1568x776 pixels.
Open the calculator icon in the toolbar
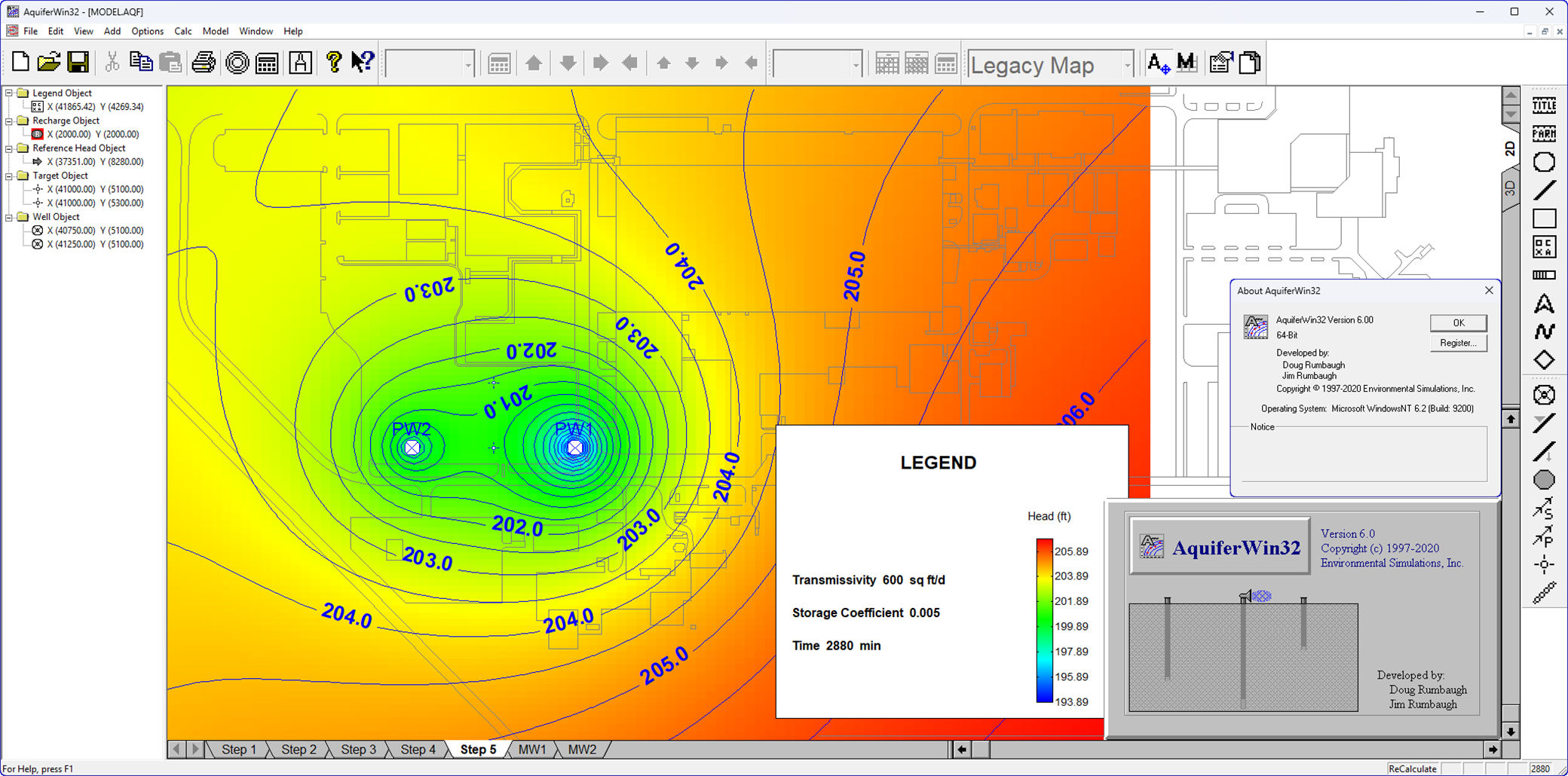[267, 63]
